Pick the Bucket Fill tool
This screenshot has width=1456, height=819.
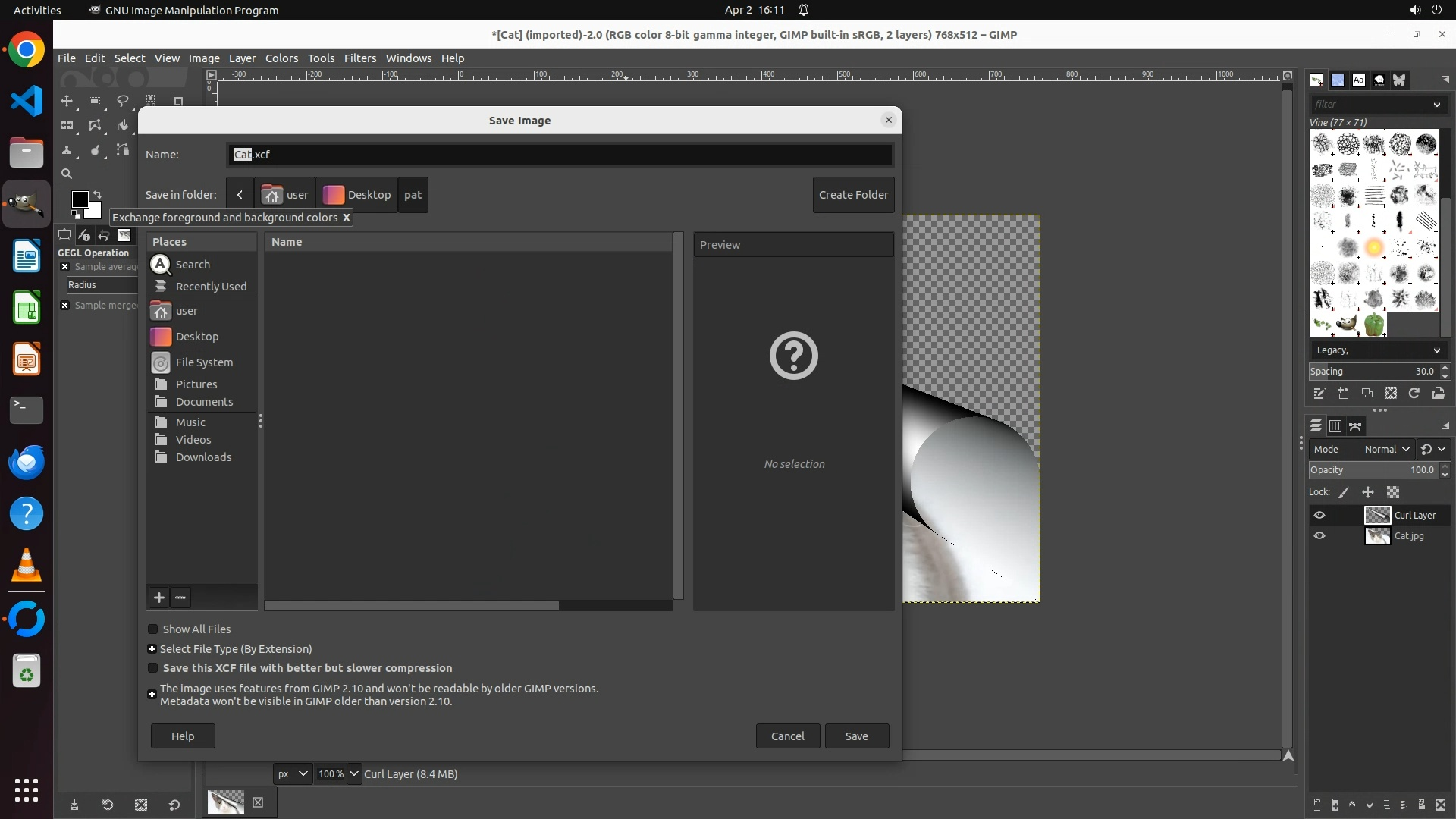[x=122, y=126]
